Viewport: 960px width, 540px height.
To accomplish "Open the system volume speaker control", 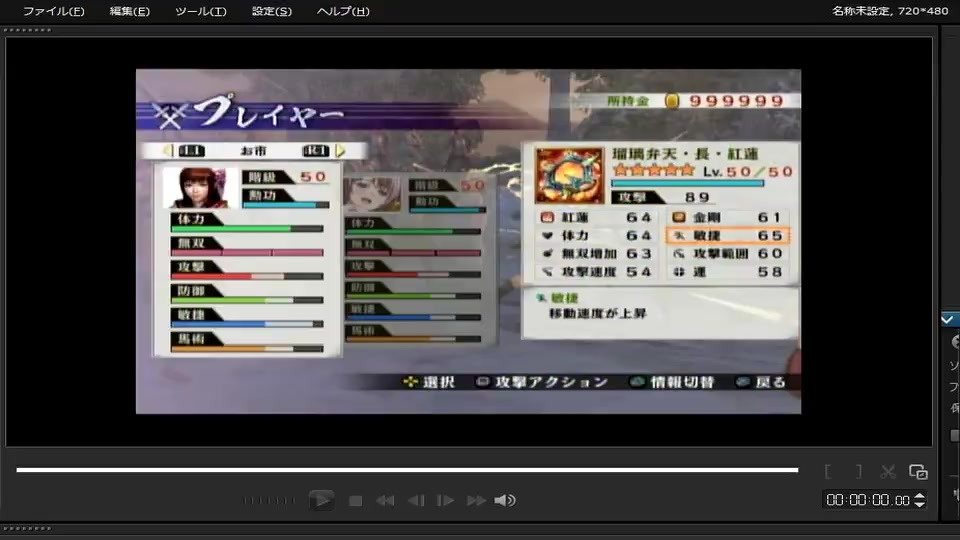I will [x=505, y=501].
